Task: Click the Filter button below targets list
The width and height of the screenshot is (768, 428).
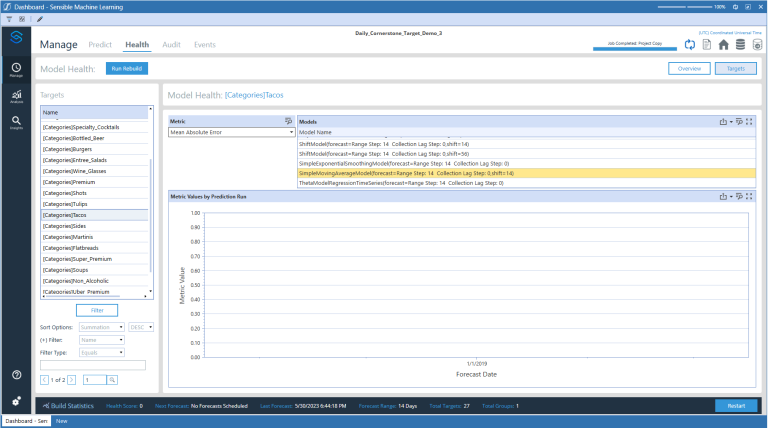Action: [x=97, y=310]
